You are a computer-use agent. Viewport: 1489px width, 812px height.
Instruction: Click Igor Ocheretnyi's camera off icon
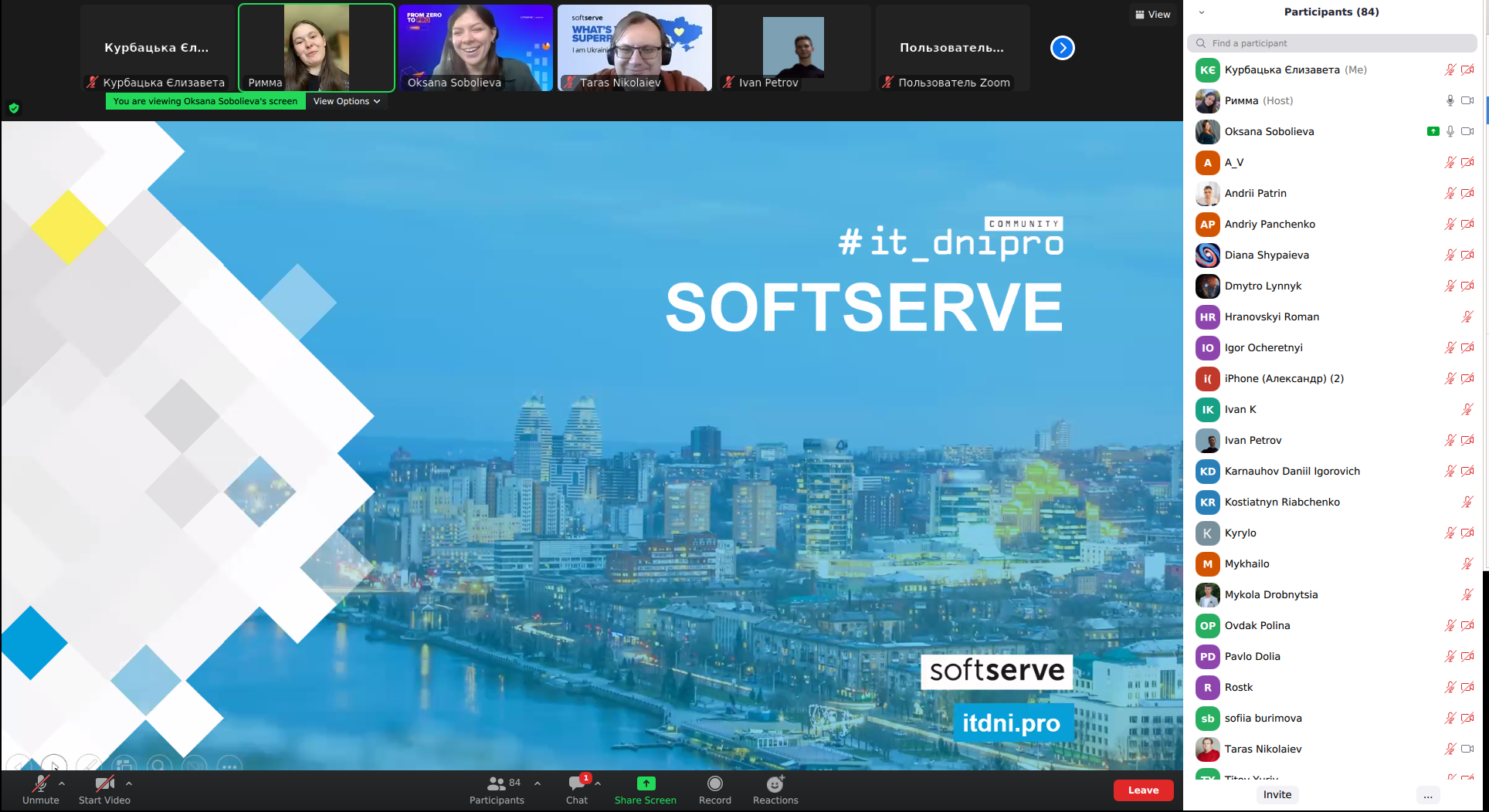point(1467,347)
